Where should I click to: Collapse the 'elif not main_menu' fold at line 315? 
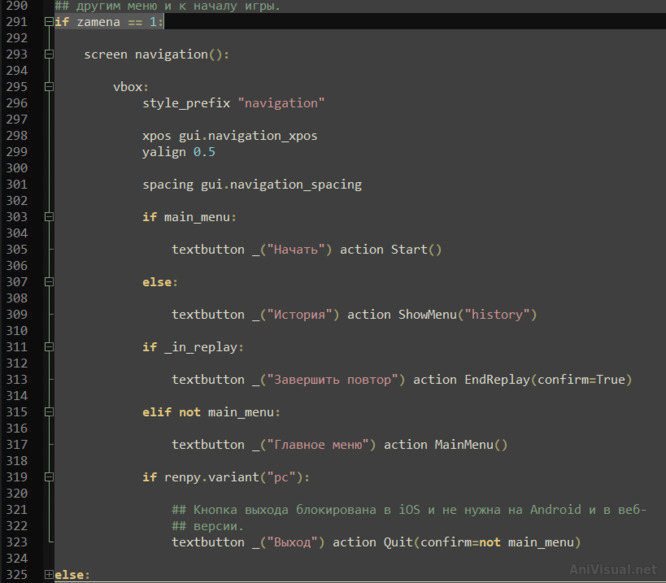point(49,412)
